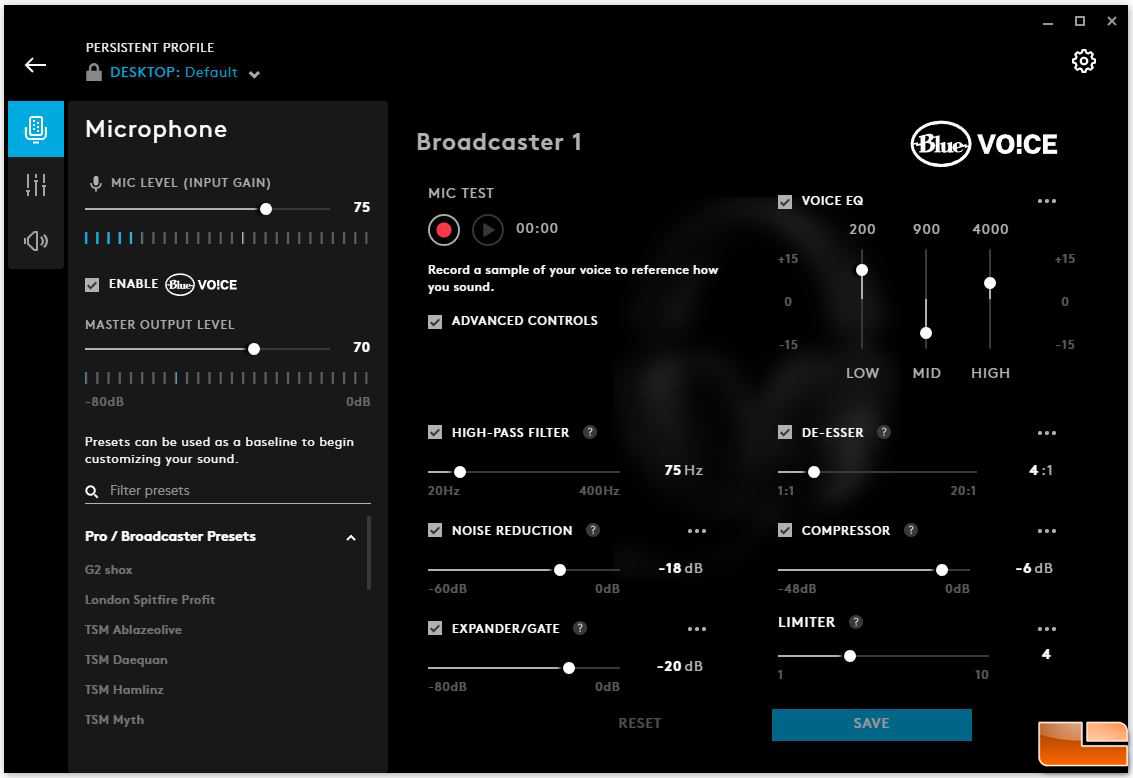Screen dimensions: 1133x778
Task: Select the TSM Daequan preset
Action: (126, 660)
